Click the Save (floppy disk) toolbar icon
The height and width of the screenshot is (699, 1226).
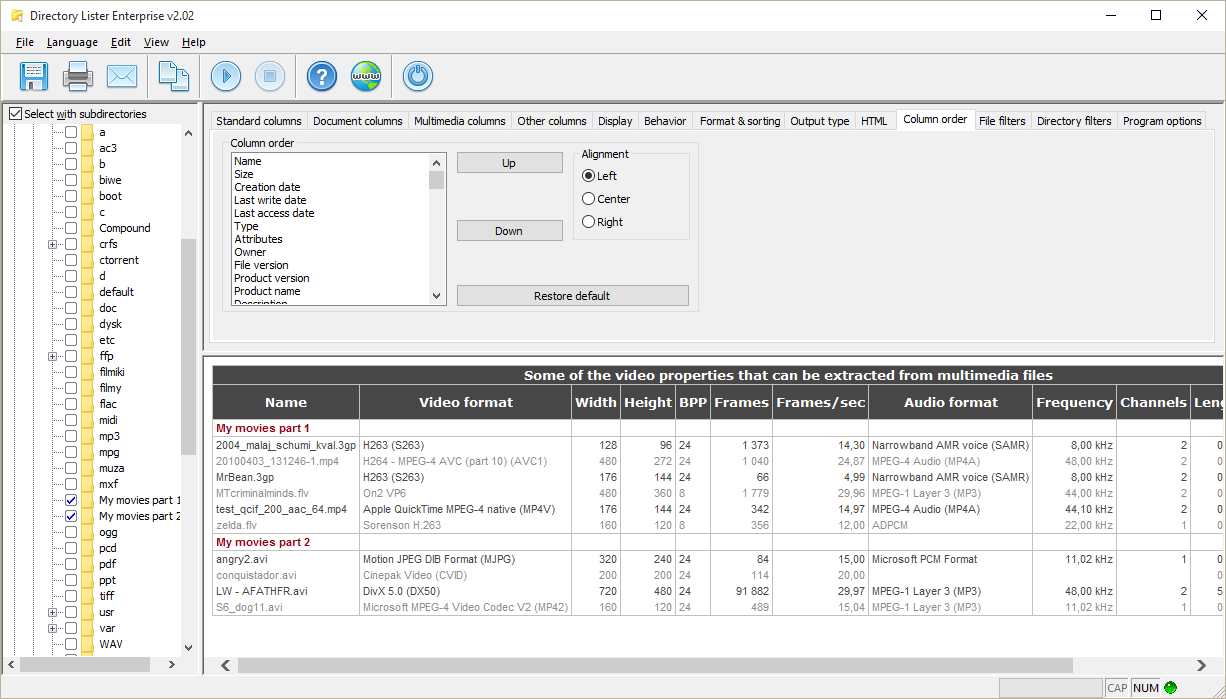point(34,76)
